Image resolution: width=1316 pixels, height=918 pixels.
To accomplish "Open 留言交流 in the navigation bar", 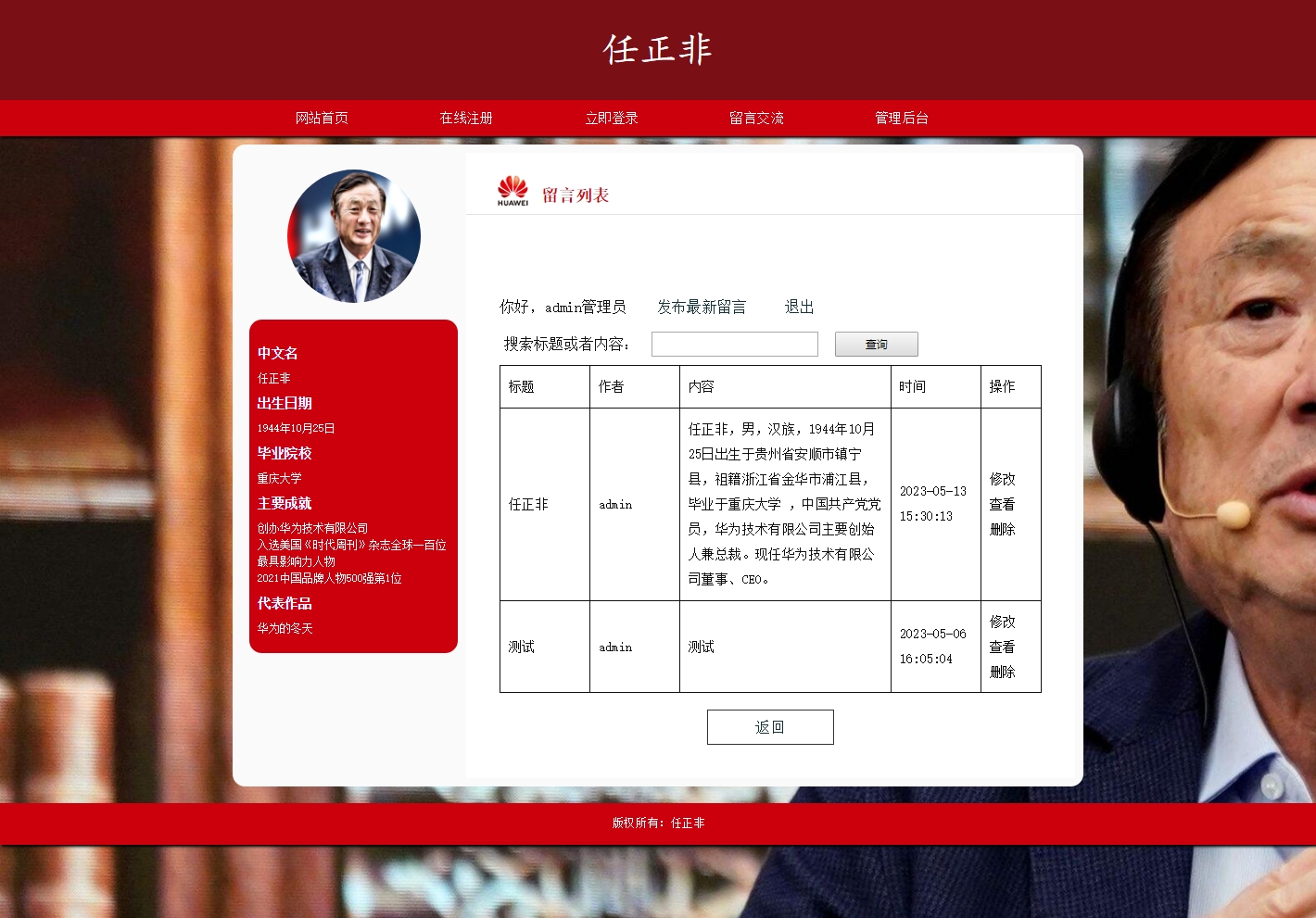I will (x=756, y=118).
